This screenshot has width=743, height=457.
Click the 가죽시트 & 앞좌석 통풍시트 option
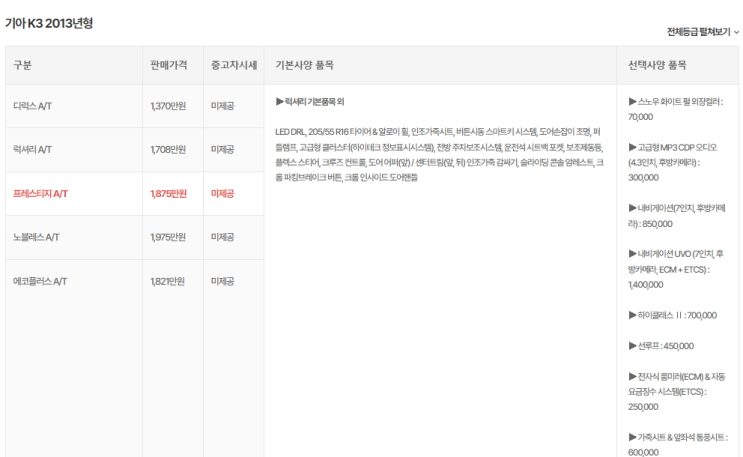(x=678, y=445)
